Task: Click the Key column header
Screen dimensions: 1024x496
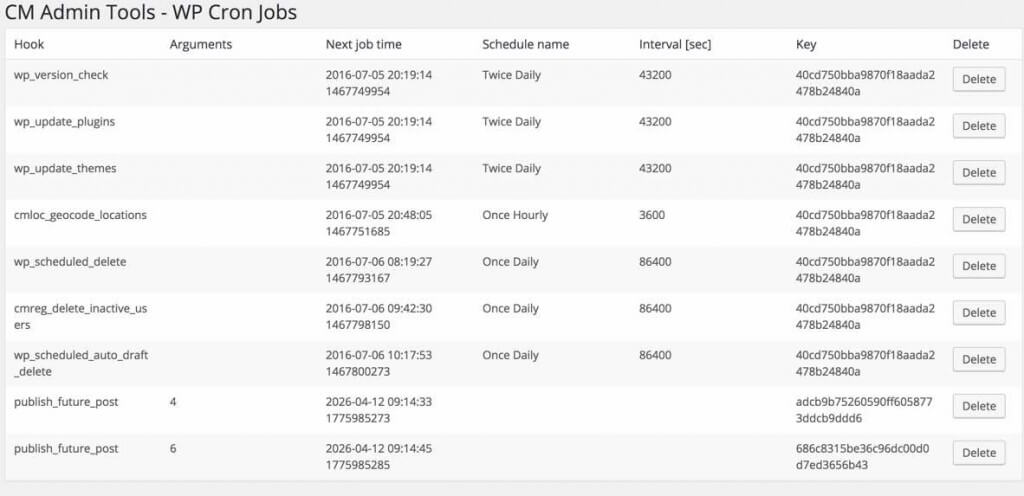Action: 806,44
